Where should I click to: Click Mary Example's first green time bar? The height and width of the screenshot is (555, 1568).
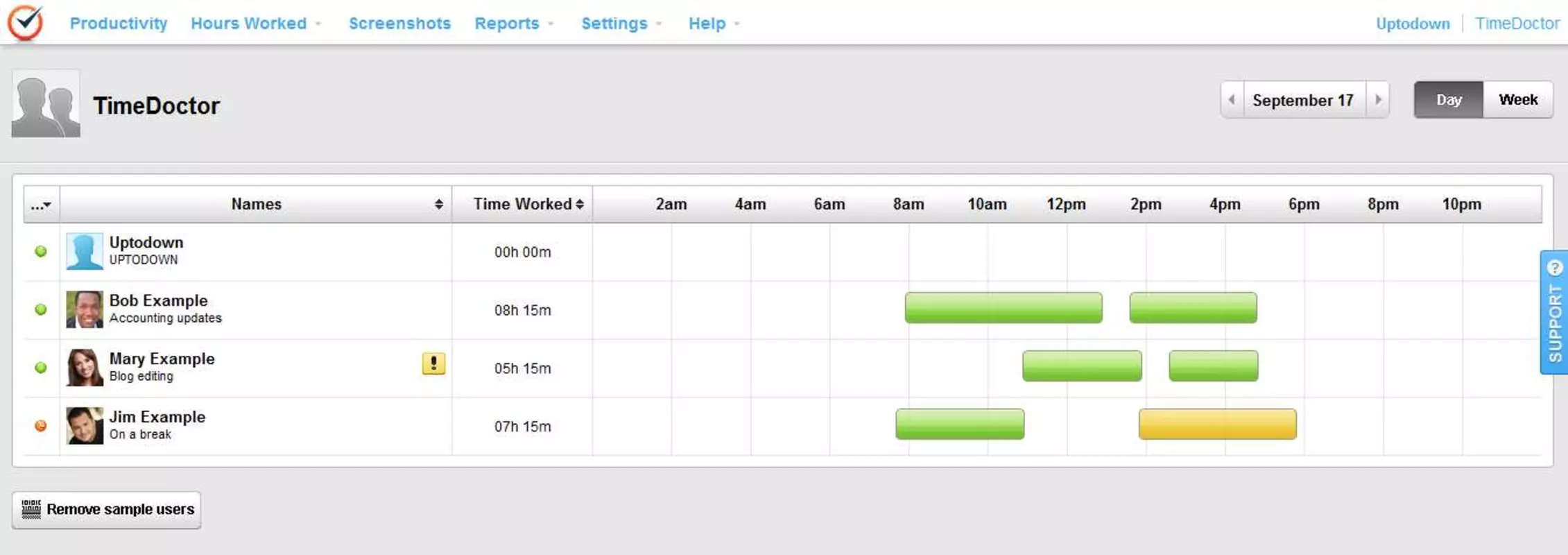pos(1082,366)
